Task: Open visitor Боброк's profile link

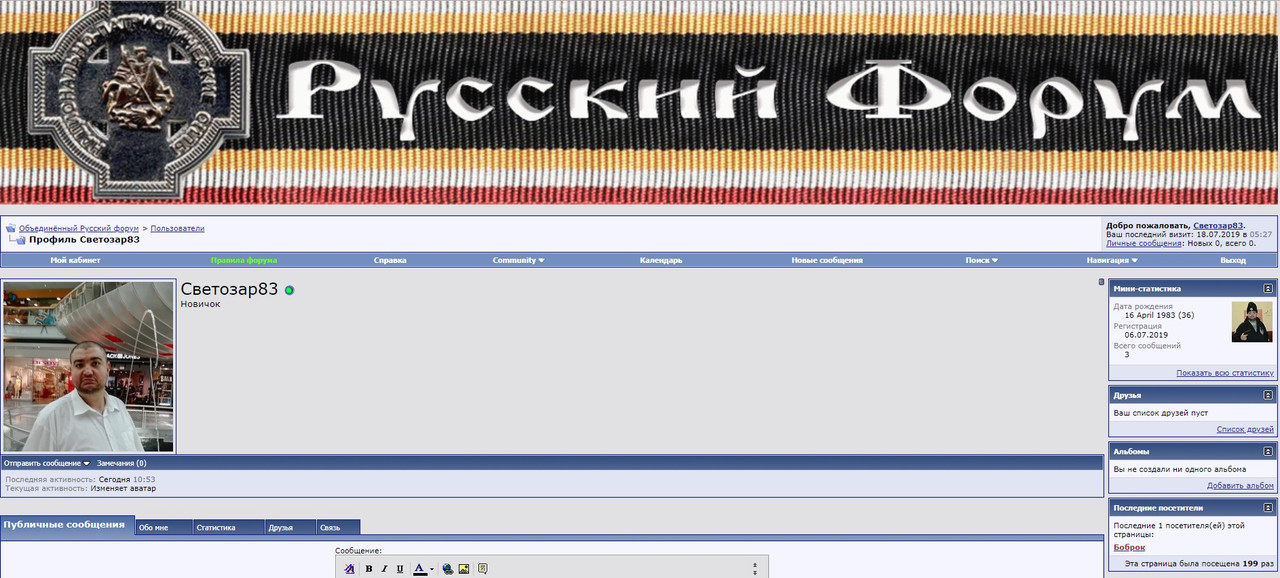Action: 1129,547
